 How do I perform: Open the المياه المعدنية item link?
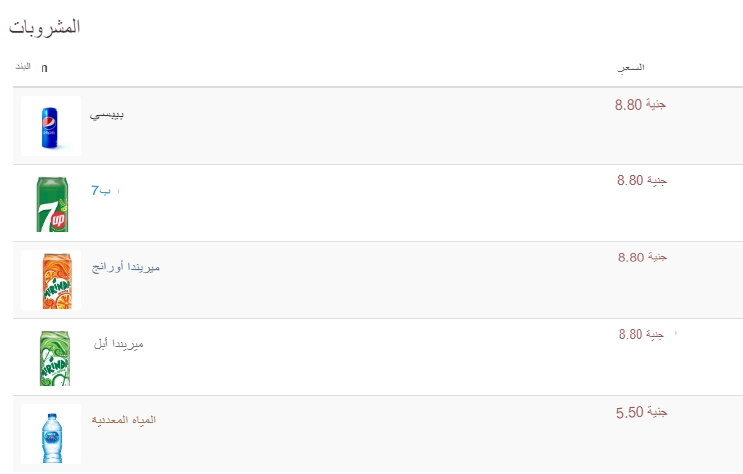[124, 420]
